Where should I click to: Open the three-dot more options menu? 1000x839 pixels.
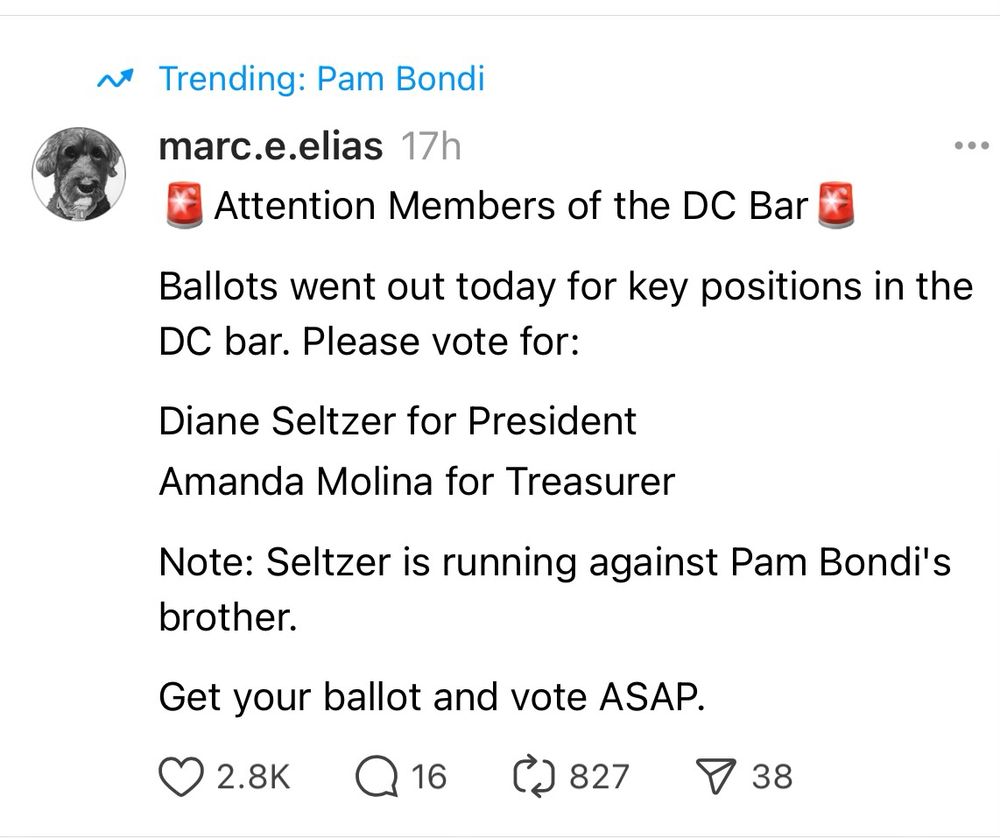coord(971,146)
